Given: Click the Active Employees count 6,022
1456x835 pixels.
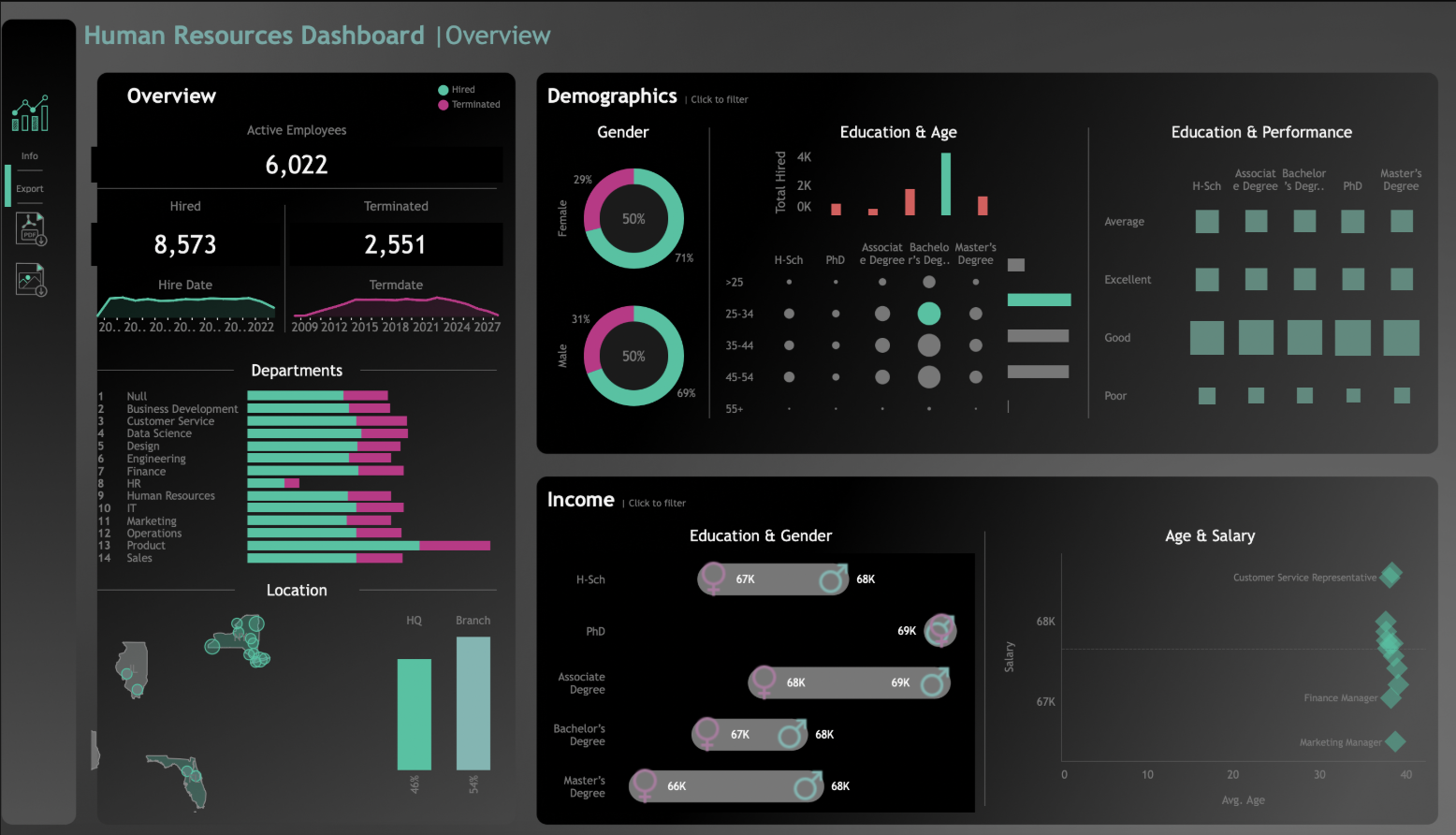Looking at the screenshot, I should tap(297, 165).
